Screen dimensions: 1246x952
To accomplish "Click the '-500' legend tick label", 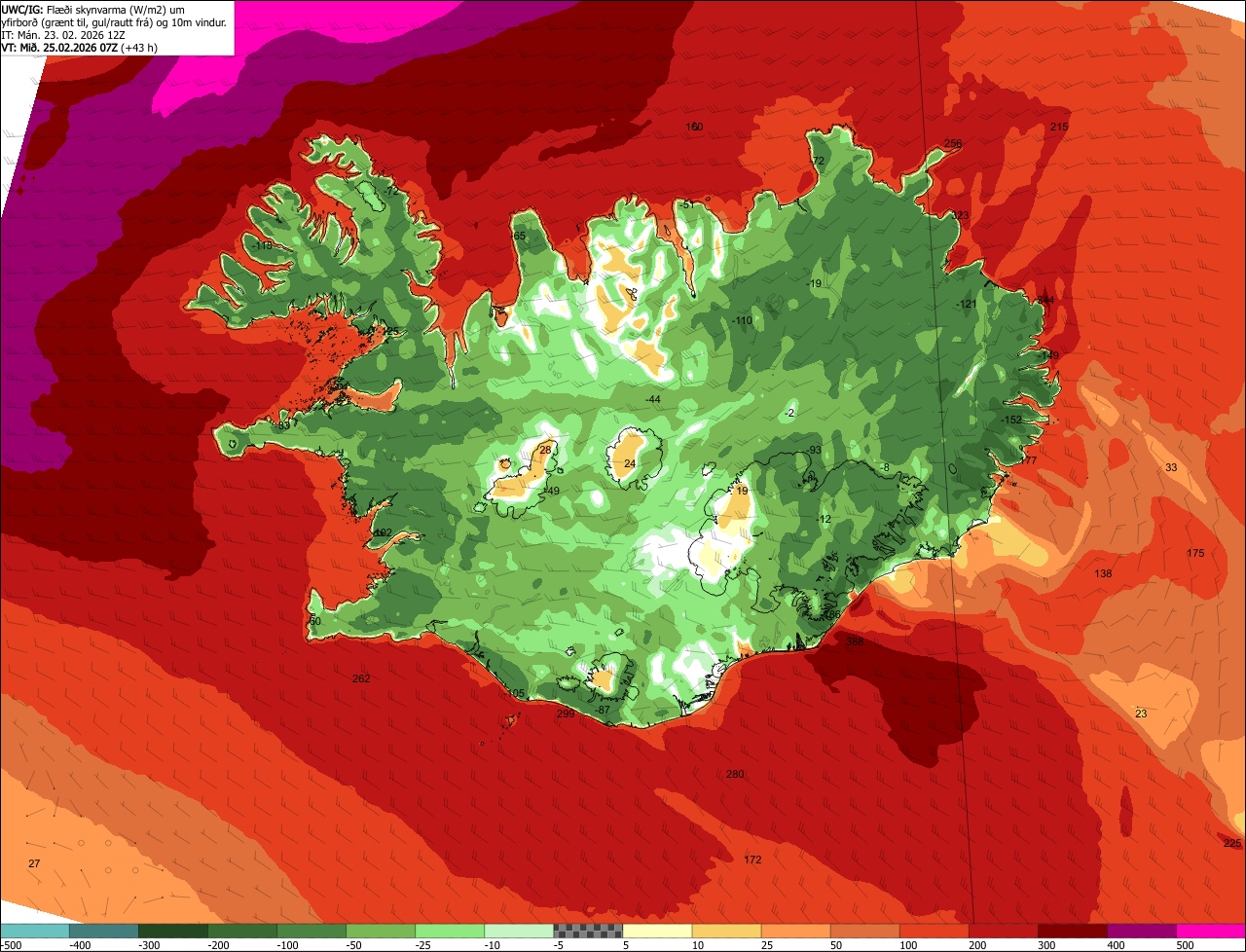I will pos(12,944).
